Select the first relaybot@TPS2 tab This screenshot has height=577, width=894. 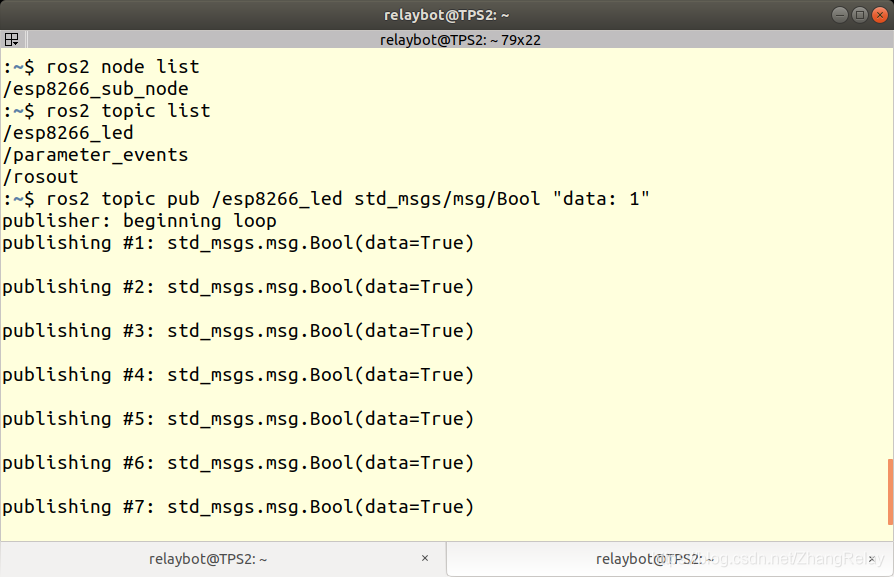tap(209, 558)
